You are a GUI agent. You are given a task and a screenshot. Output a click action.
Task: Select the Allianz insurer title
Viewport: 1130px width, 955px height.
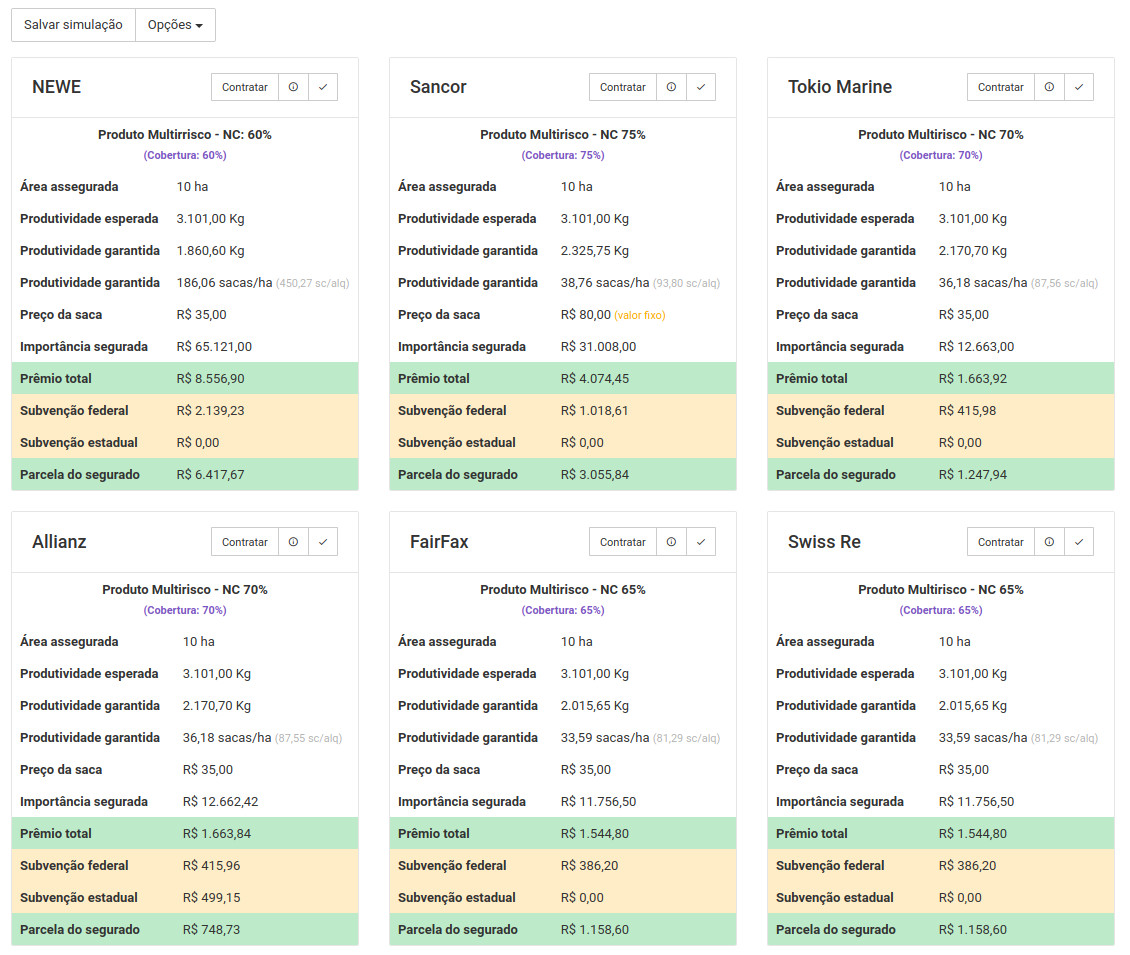pyautogui.click(x=59, y=542)
